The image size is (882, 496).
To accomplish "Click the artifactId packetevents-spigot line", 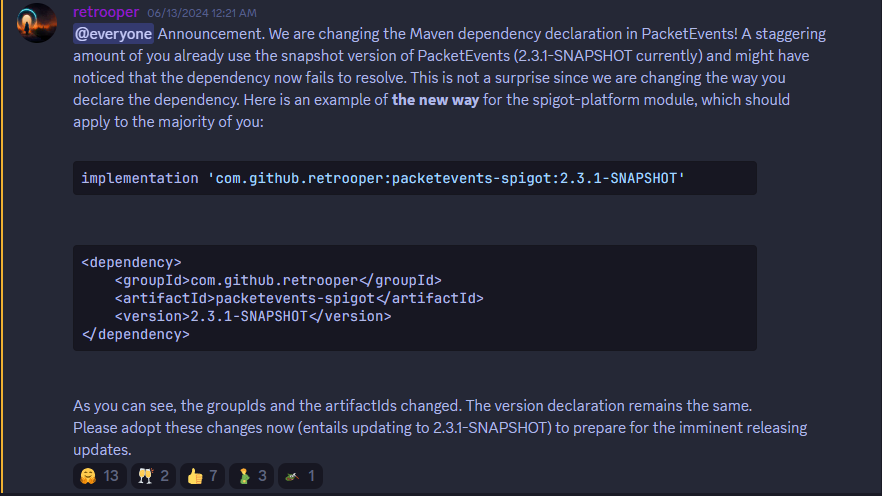I will (299, 298).
